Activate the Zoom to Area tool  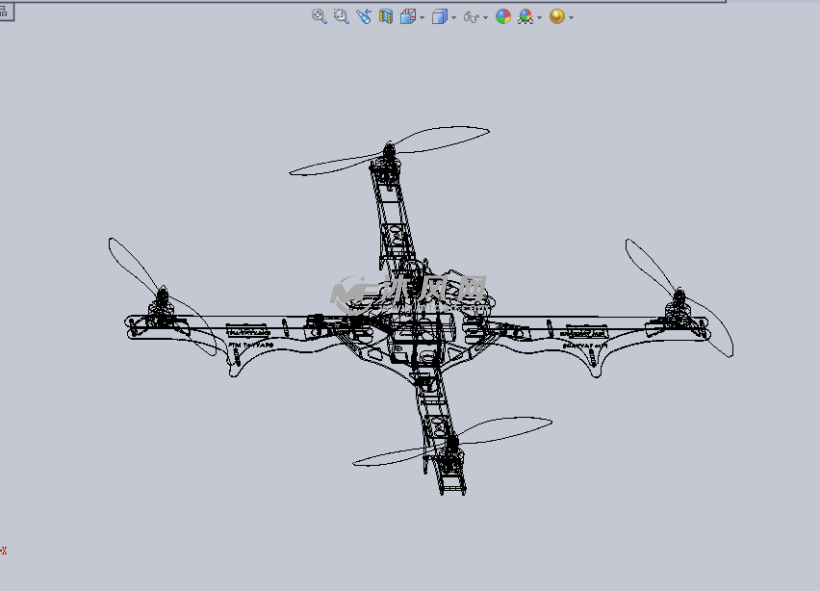click(340, 16)
